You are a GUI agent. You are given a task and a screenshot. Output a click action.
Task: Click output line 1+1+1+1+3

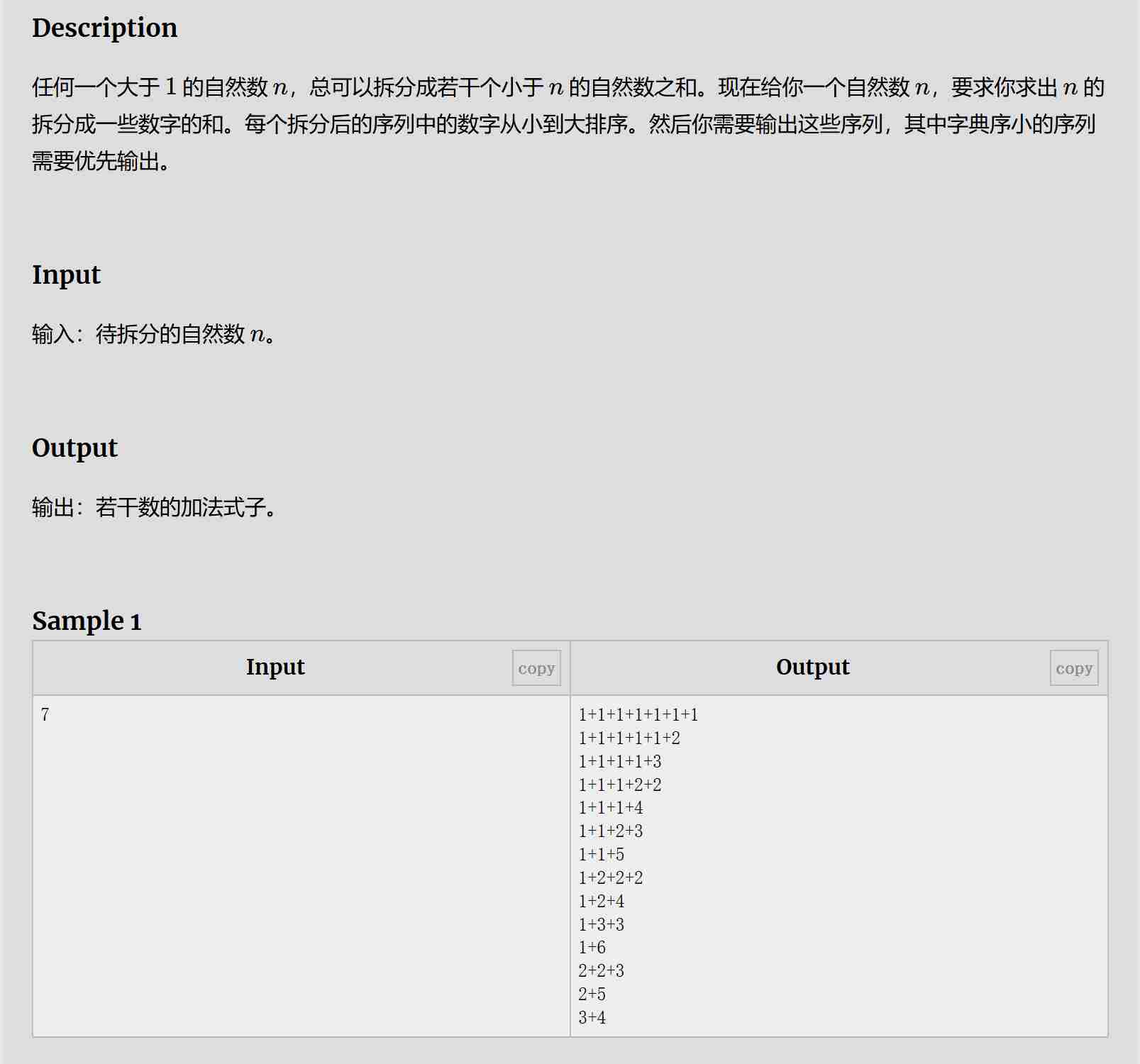[x=620, y=762]
